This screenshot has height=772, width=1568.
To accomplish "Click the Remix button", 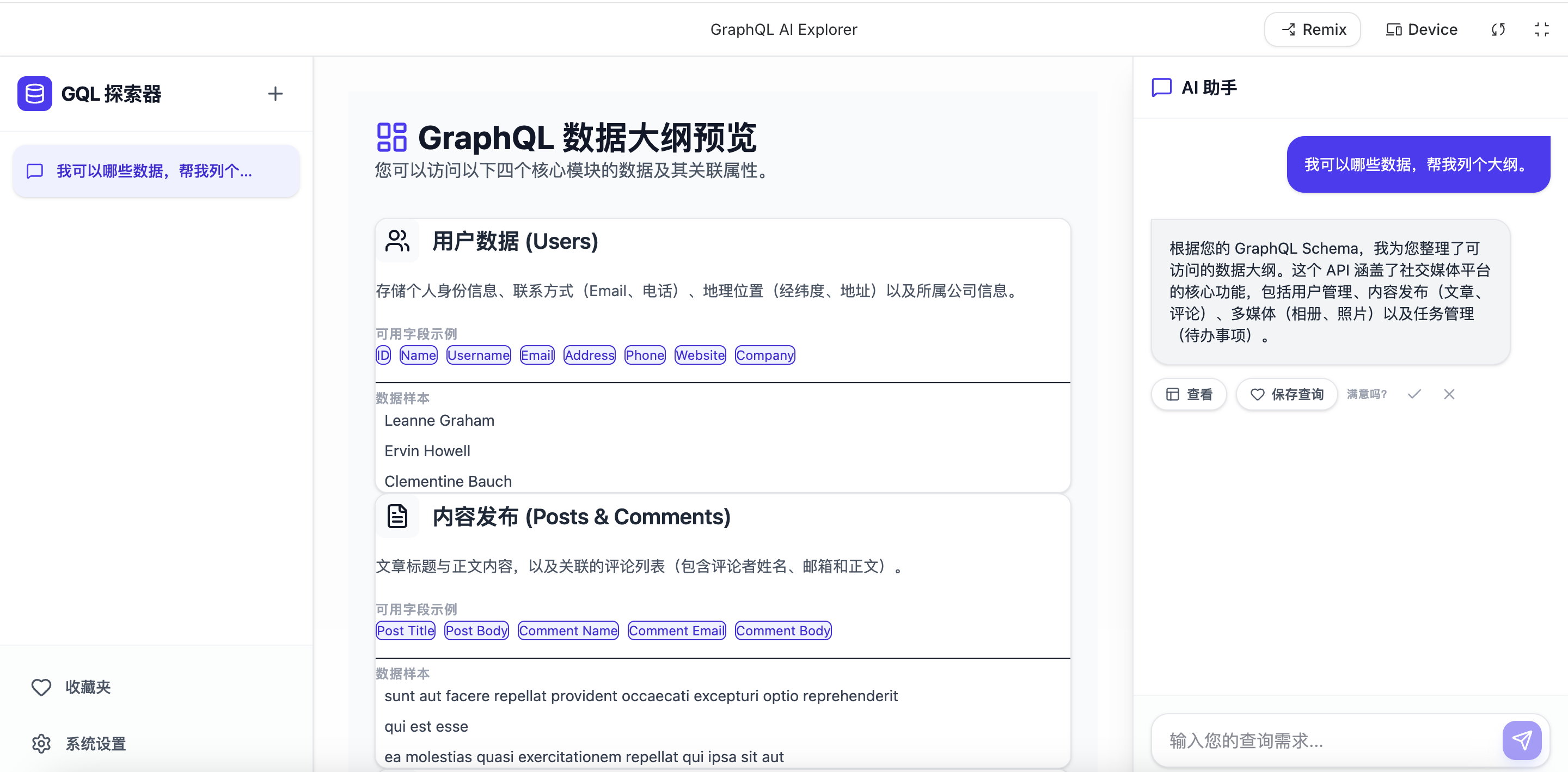I will point(1312,29).
